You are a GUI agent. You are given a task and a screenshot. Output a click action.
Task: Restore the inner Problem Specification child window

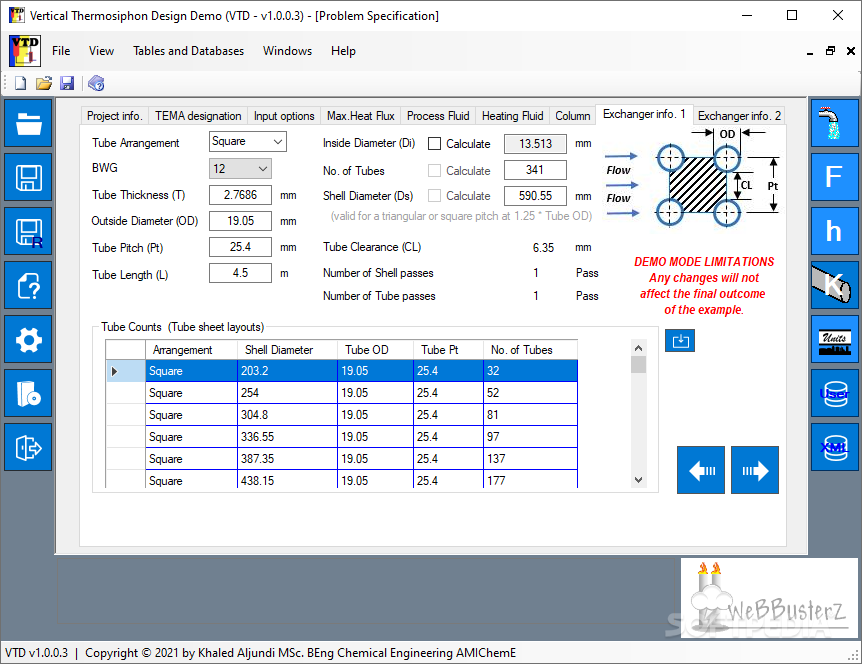[830, 51]
